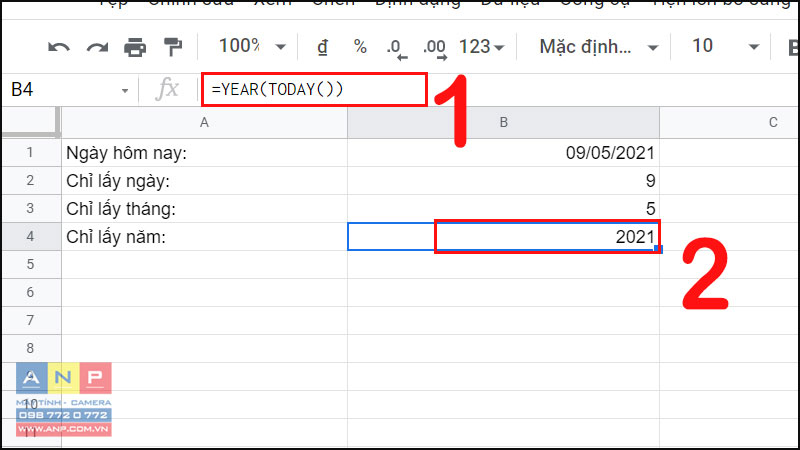The width and height of the screenshot is (800, 450).
Task: Format as currency with đ icon
Action: [322, 47]
